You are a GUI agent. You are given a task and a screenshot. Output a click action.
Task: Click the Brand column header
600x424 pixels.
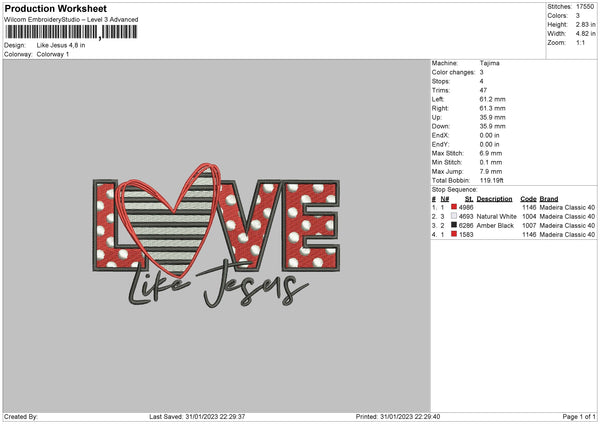pos(549,199)
